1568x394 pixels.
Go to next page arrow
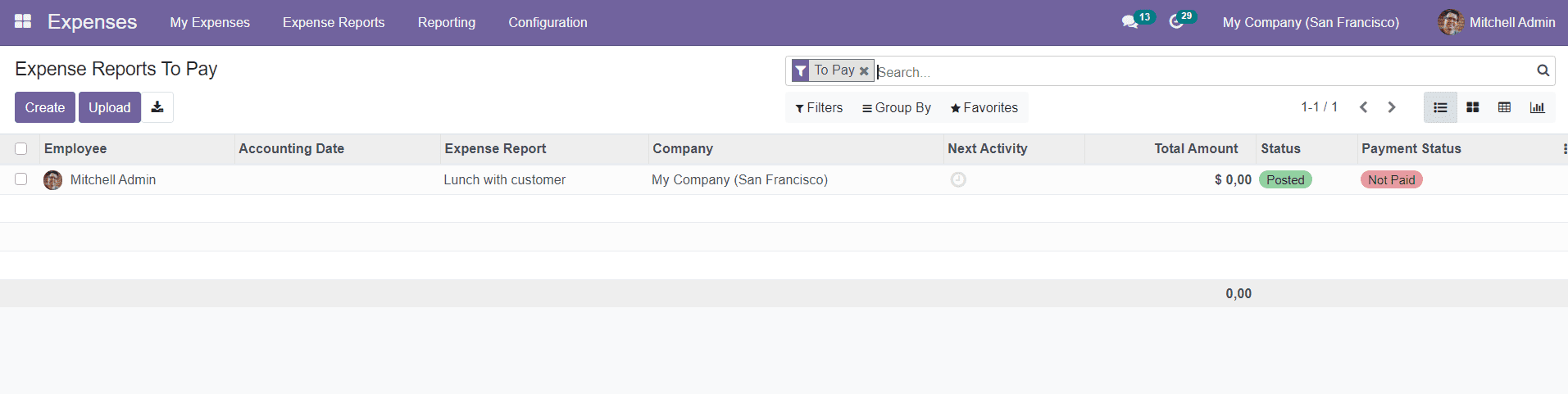[x=1391, y=107]
